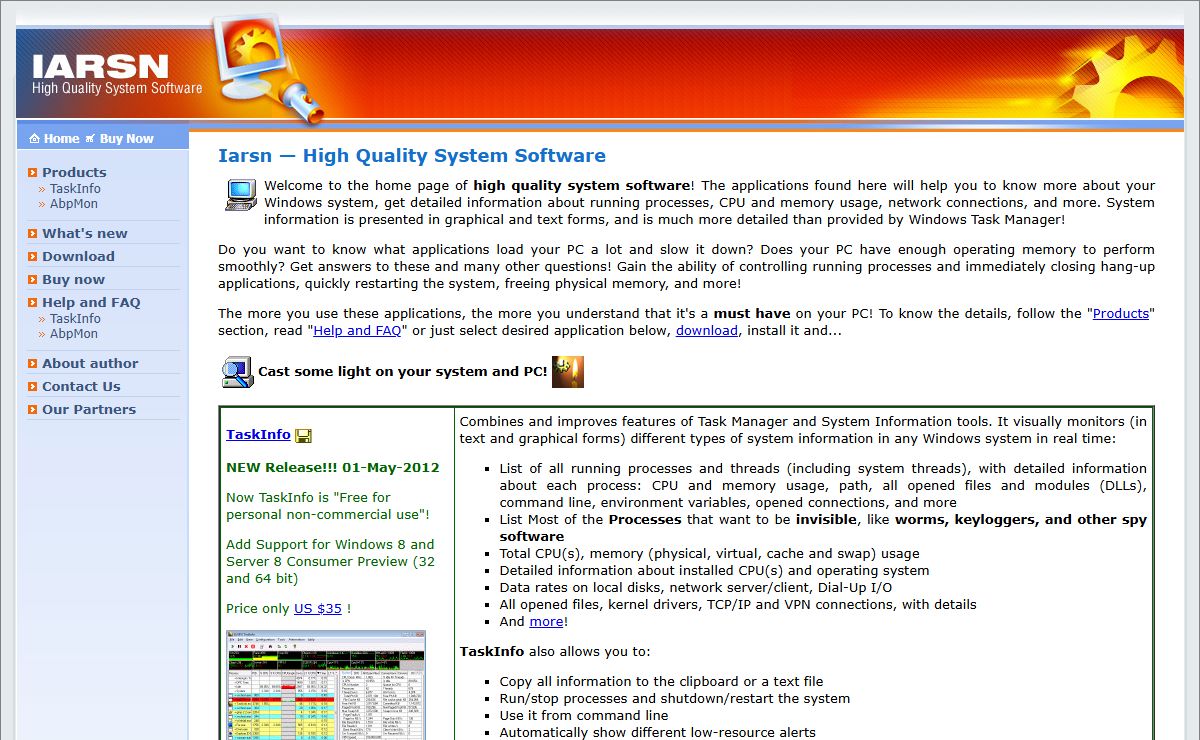Click the floppy disk icon next to TaskInfo
1200x740 pixels.
click(303, 435)
